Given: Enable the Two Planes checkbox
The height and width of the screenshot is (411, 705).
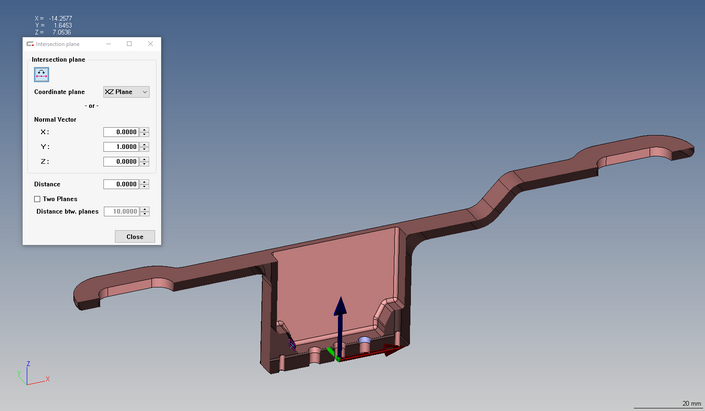Looking at the screenshot, I should point(37,199).
